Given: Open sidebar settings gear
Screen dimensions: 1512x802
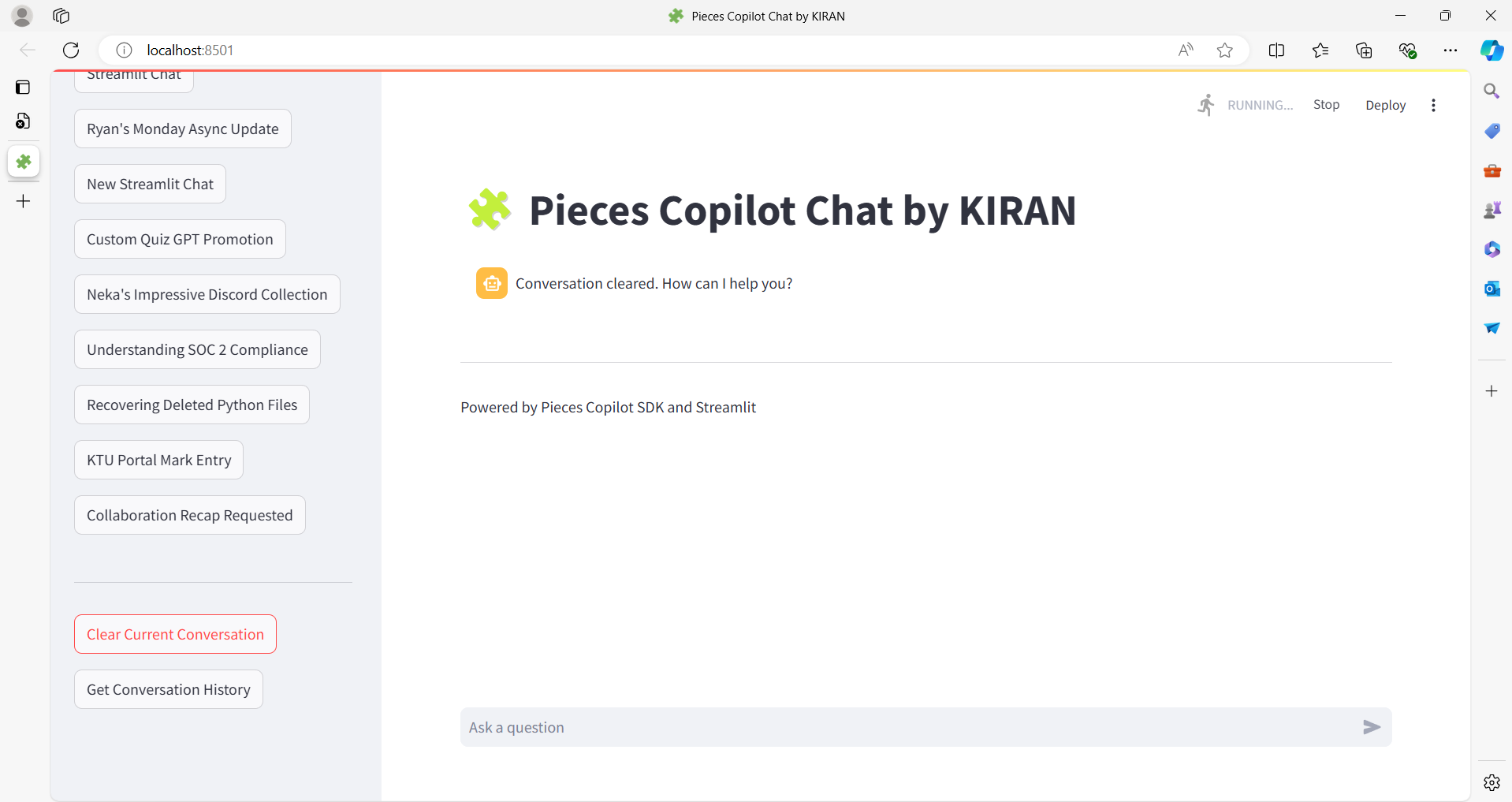Looking at the screenshot, I should click(x=1492, y=782).
